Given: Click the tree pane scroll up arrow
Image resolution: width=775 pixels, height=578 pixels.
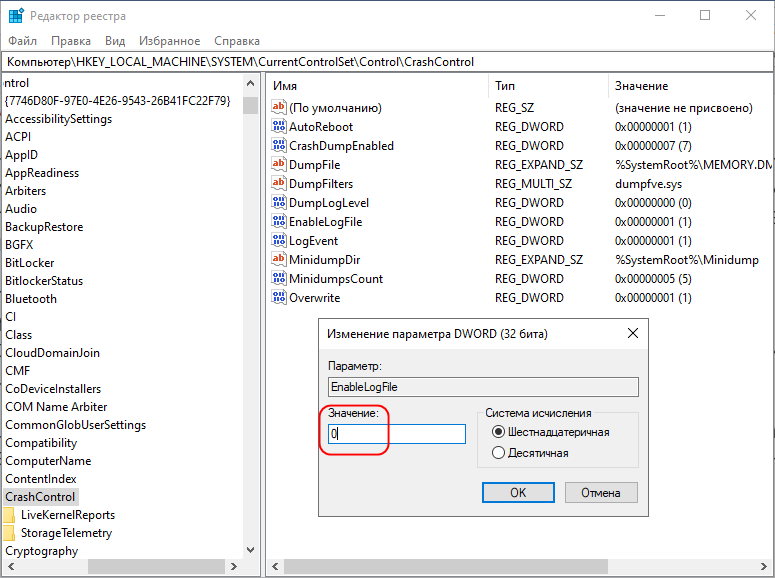Looking at the screenshot, I should 251,83.
